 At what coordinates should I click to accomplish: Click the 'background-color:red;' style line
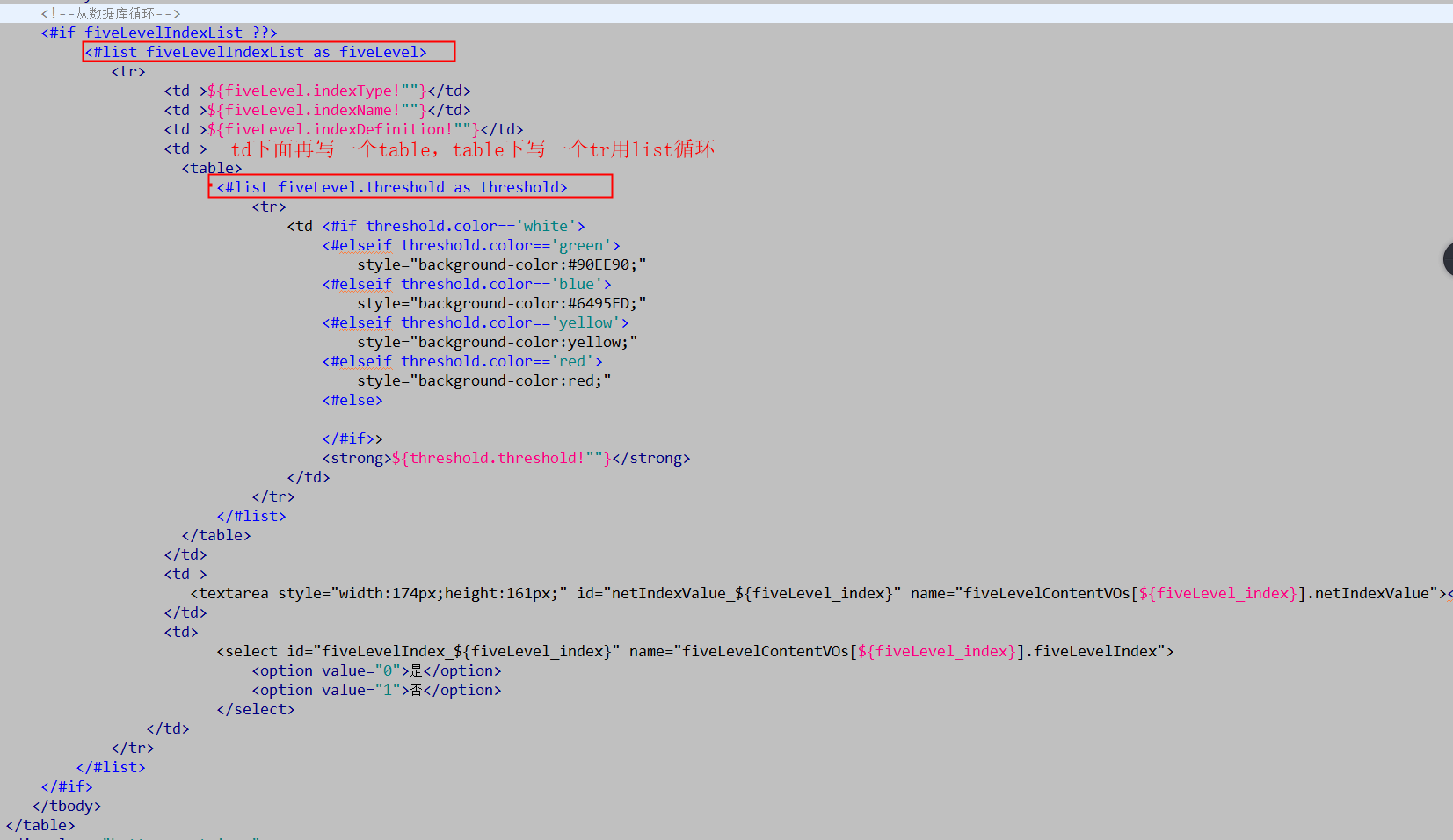484,380
